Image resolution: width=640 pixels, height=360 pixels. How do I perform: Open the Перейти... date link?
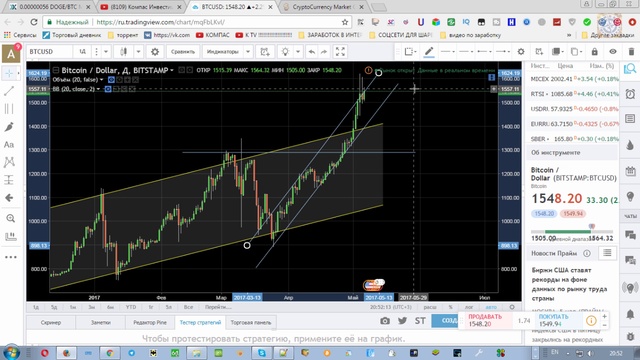(218, 307)
